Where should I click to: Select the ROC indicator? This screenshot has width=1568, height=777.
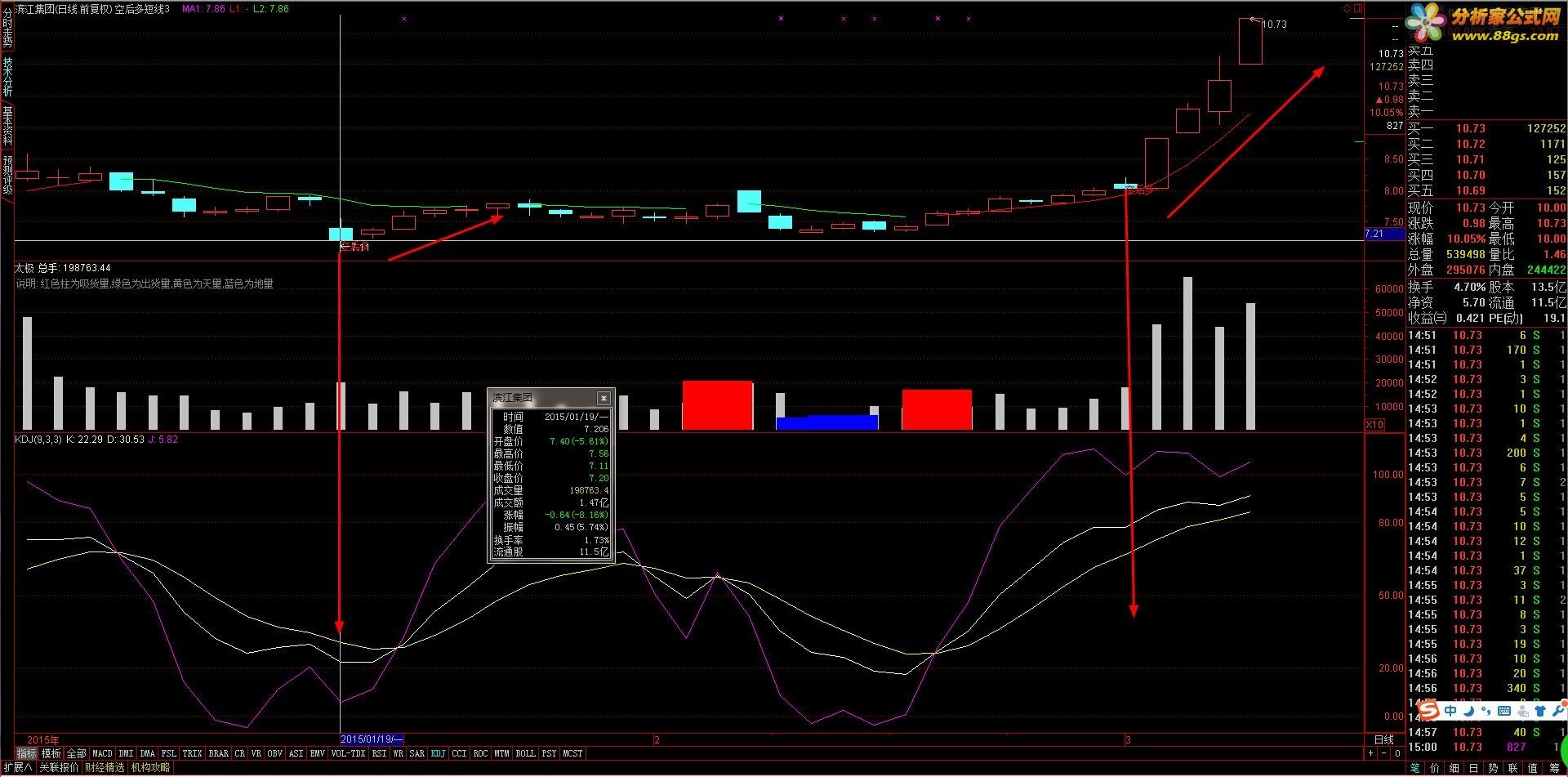pyautogui.click(x=480, y=753)
